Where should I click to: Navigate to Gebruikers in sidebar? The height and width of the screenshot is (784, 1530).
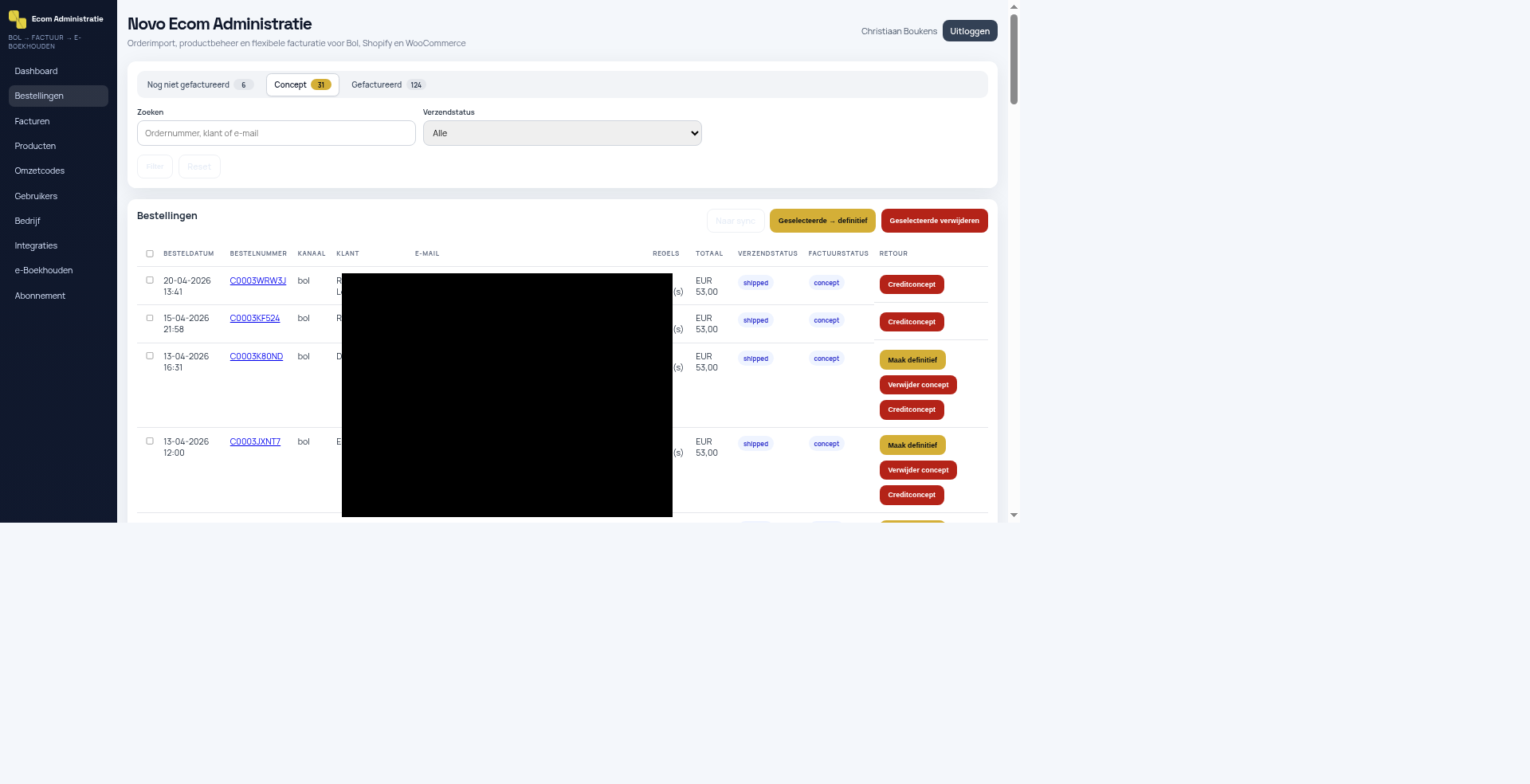tap(58, 196)
